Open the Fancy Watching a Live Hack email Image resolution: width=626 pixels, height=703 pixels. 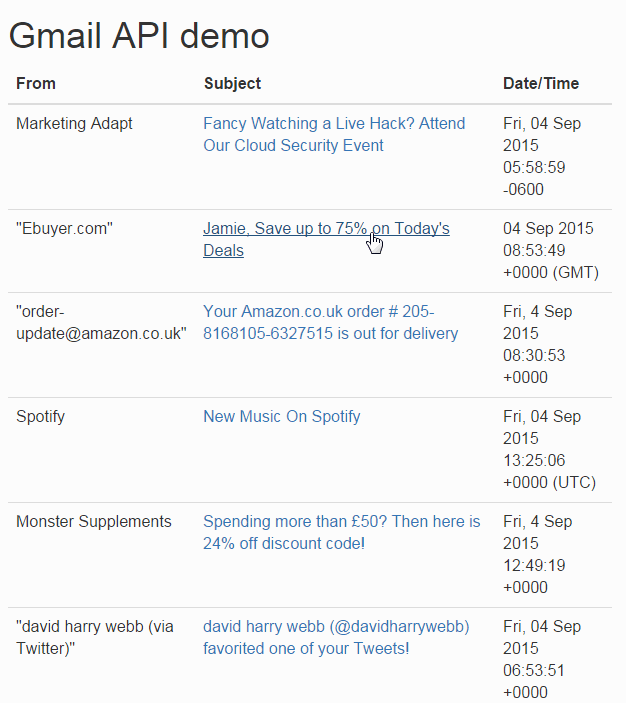coord(334,134)
